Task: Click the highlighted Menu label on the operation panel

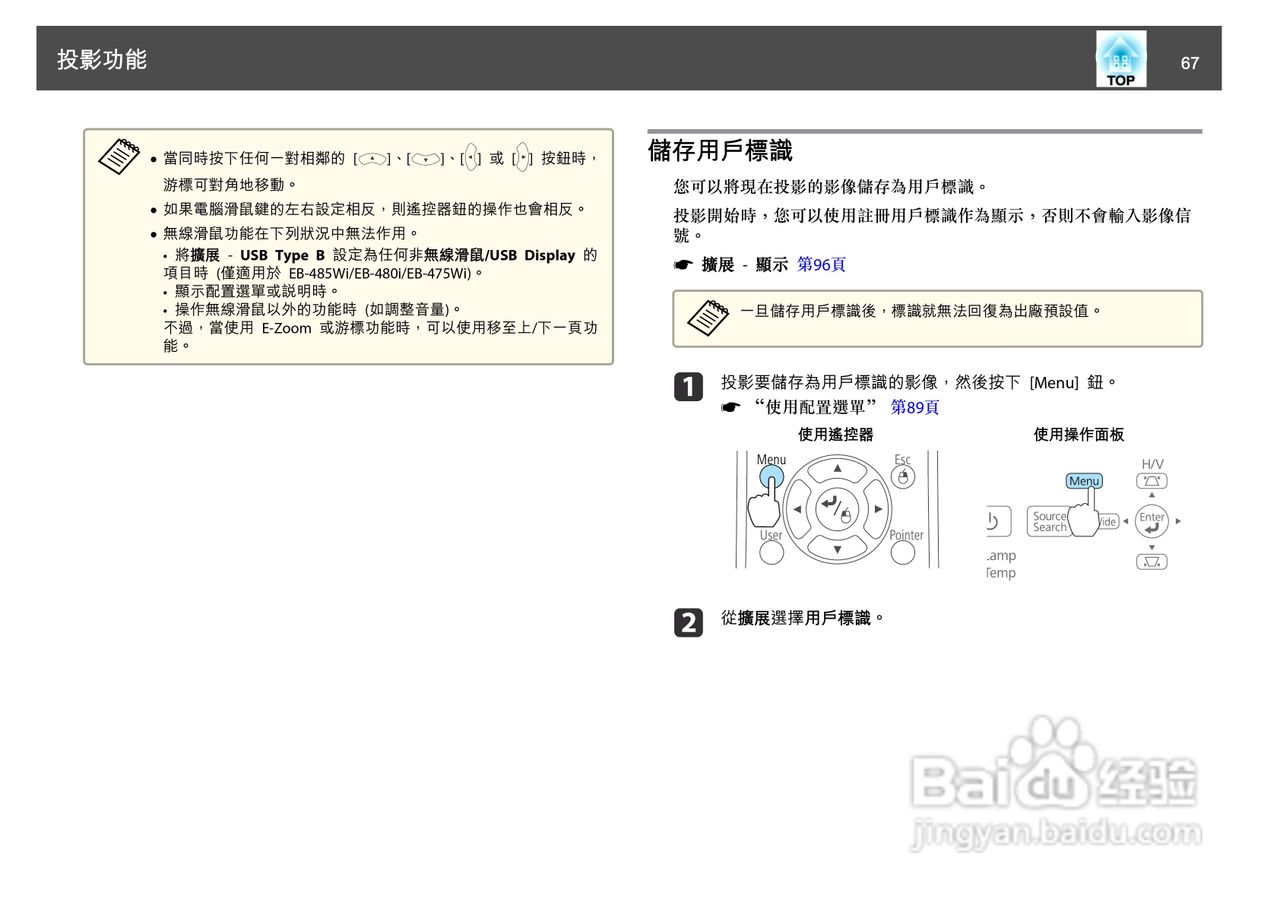Action: pos(1085,481)
